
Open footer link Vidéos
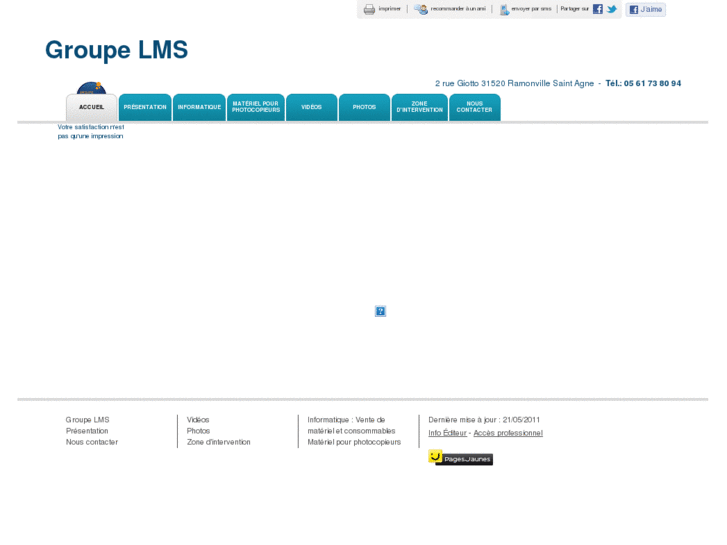click(x=198, y=420)
